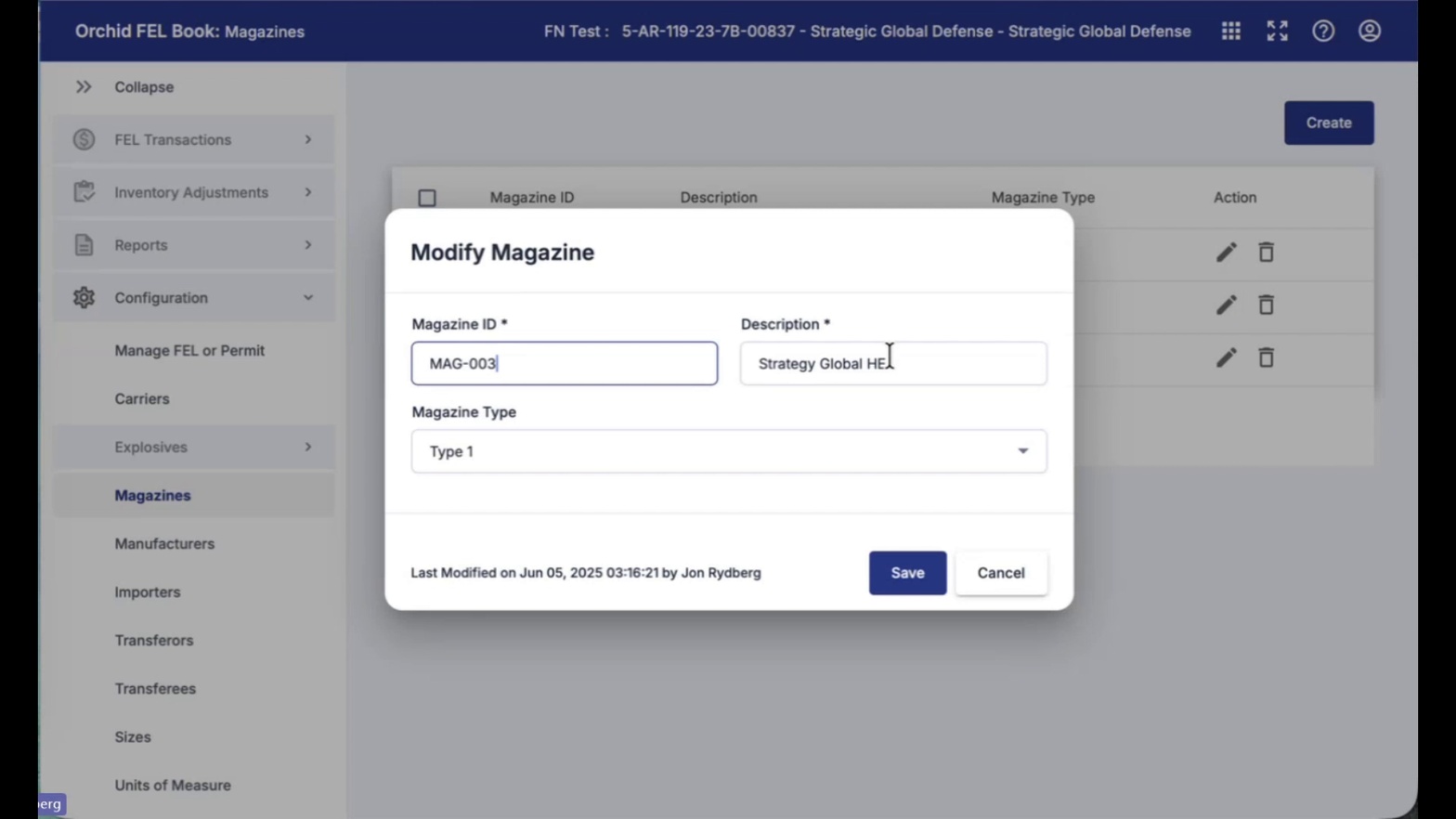Click the Configuration gear icon
Viewport: 1456px width, 819px height.
pos(84,297)
